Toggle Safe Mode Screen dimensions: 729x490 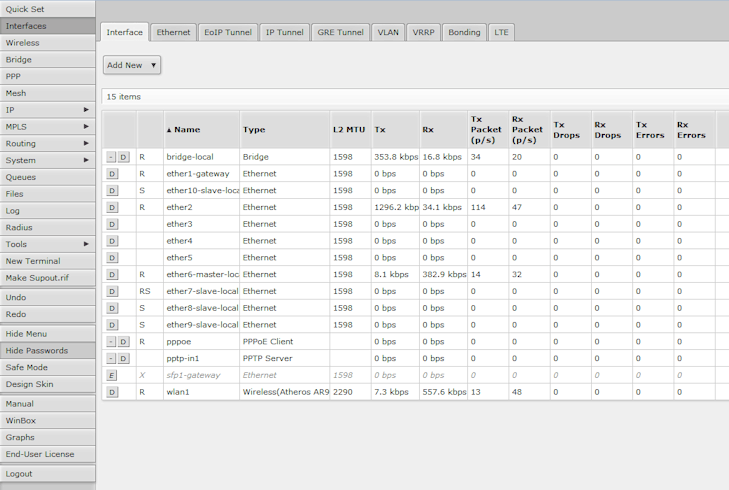[x=47, y=367]
